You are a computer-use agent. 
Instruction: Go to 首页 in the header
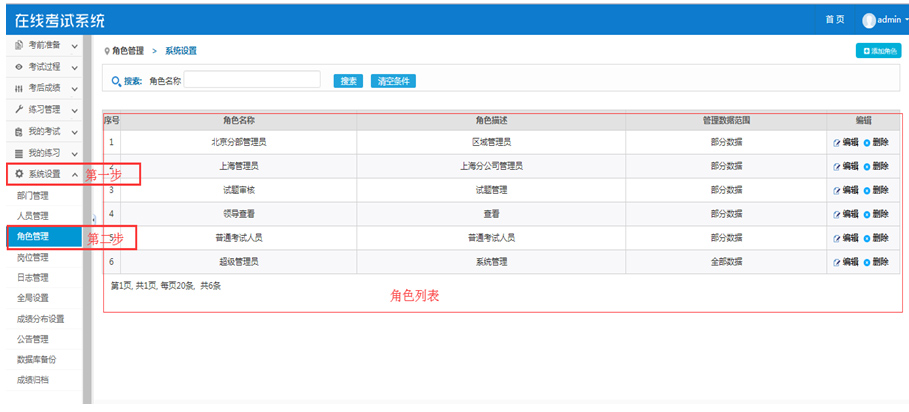coord(835,20)
